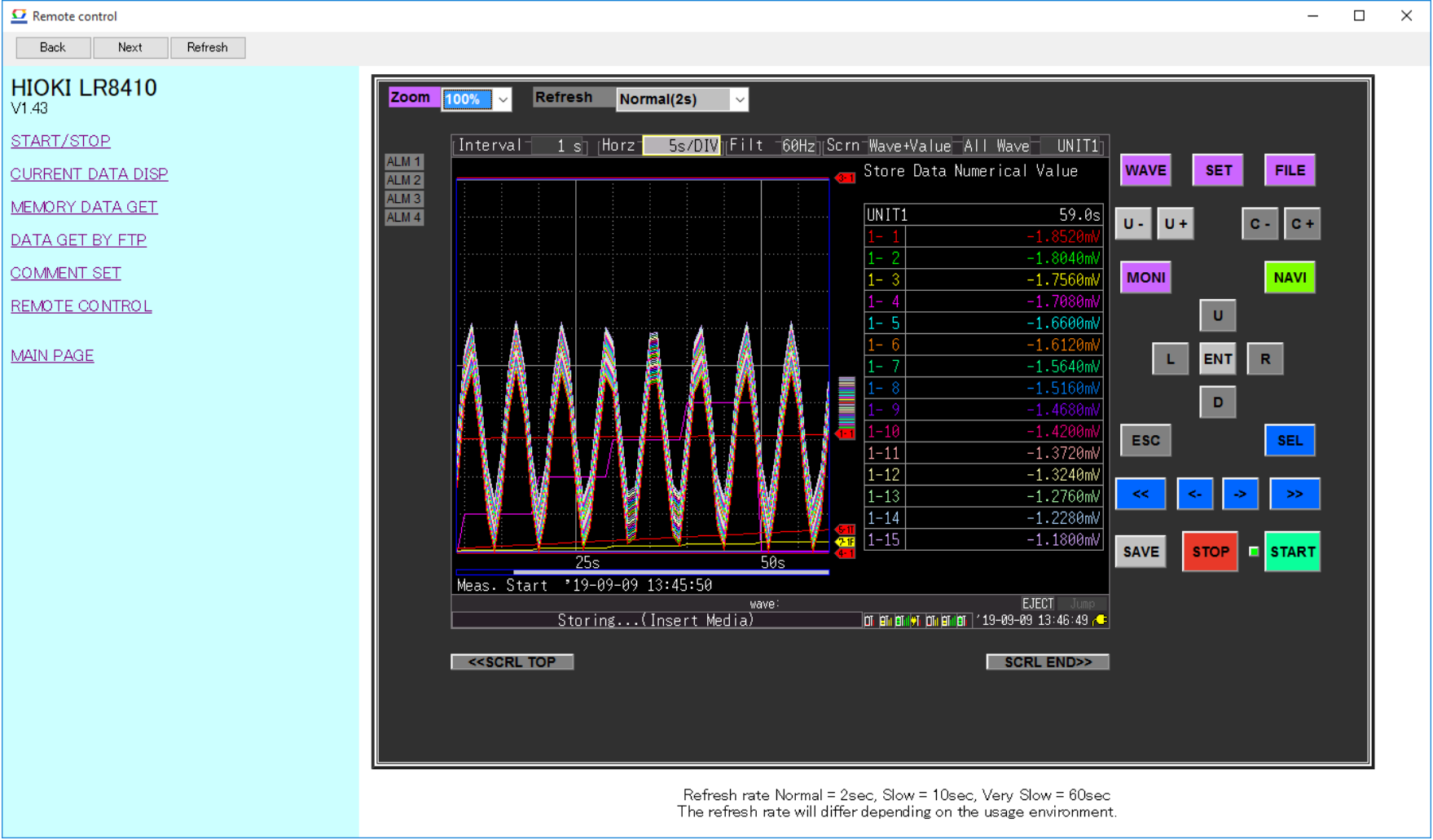Click the ESC key

(1145, 441)
